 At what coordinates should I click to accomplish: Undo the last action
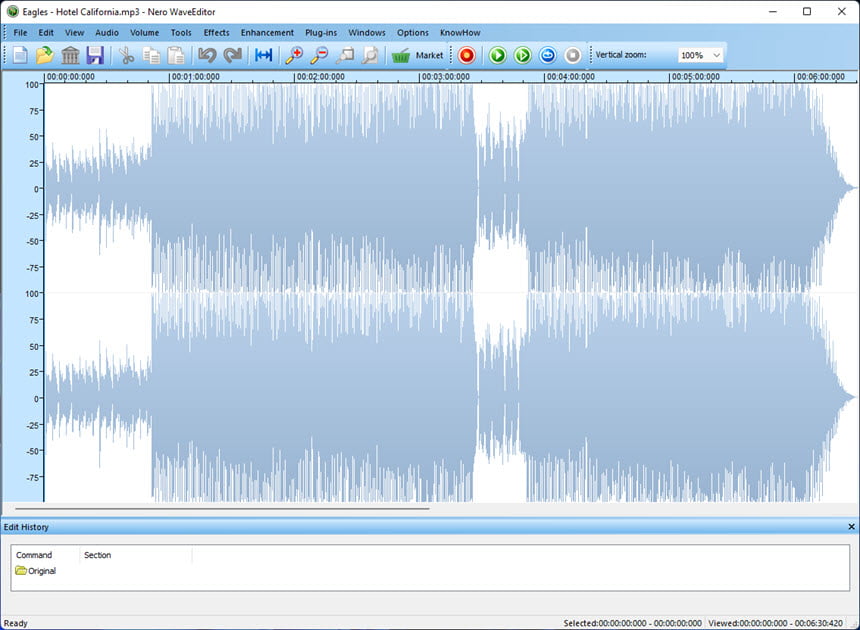tap(207, 55)
